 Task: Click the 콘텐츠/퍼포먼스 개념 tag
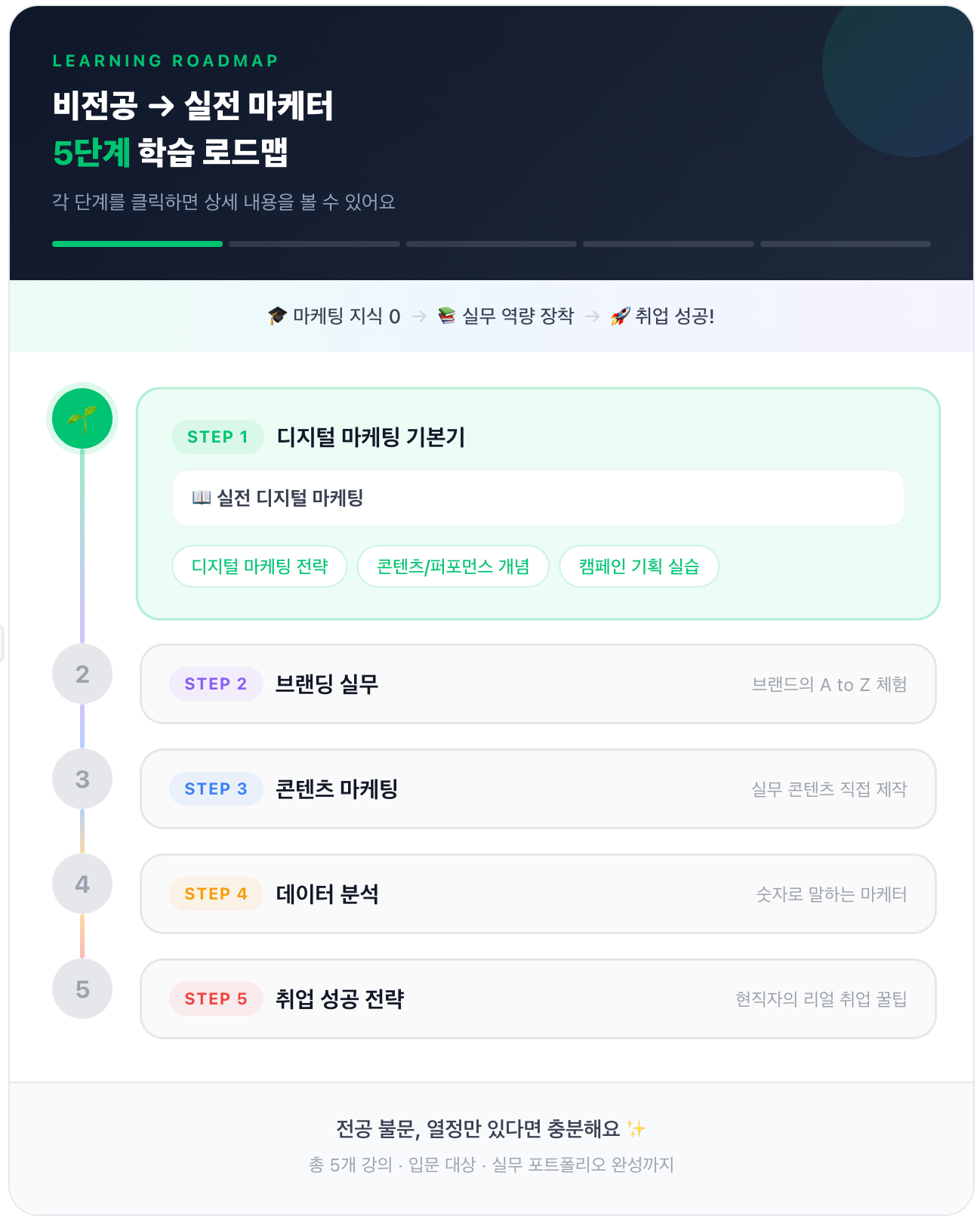(453, 566)
